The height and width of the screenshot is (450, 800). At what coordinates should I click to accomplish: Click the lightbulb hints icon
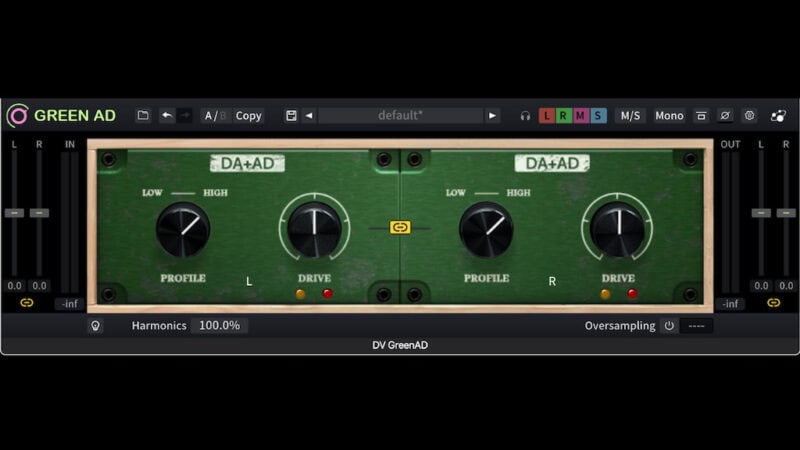95,326
